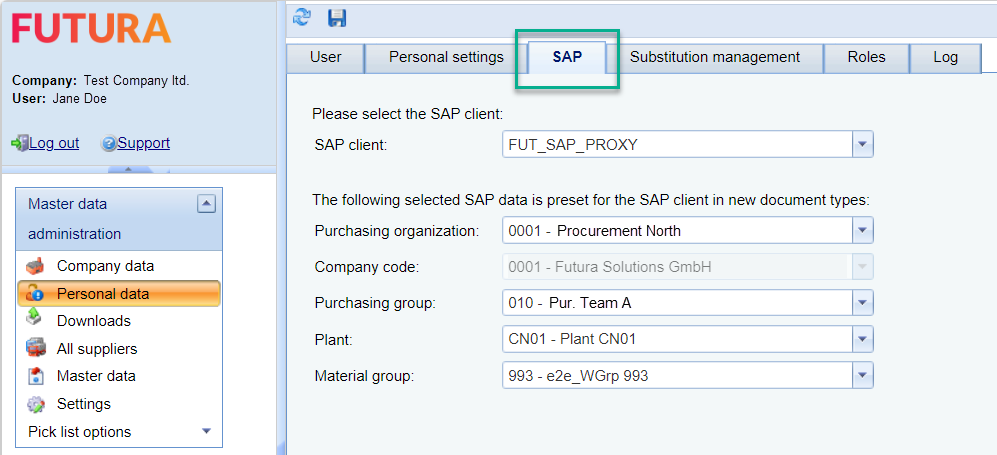The image size is (997, 455).
Task: Click the Support help icon
Action: [110, 143]
